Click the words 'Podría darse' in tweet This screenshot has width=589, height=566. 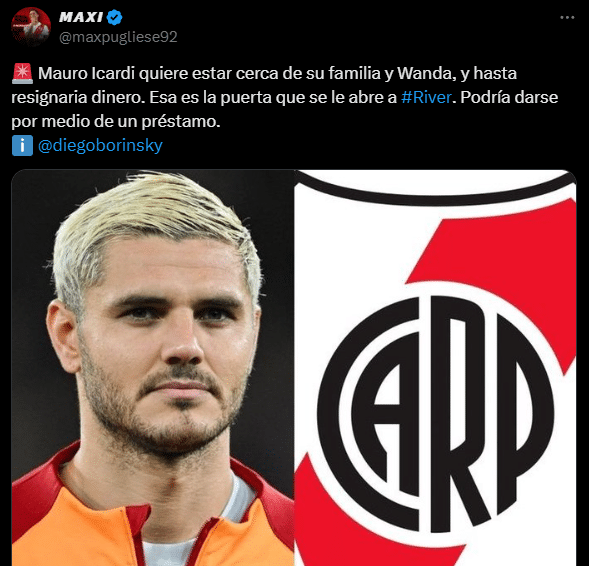pyautogui.click(x=509, y=97)
